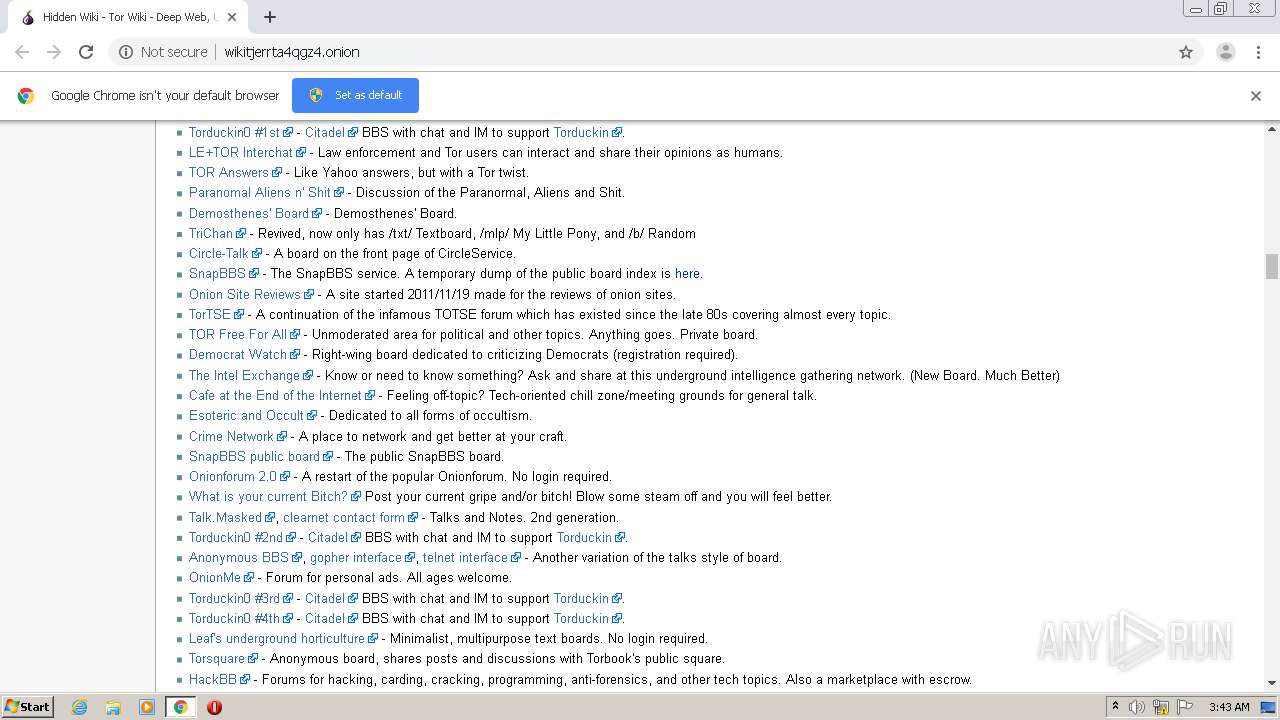Dismiss the default browser notification bar
This screenshot has width=1280, height=720.
pos(1256,96)
